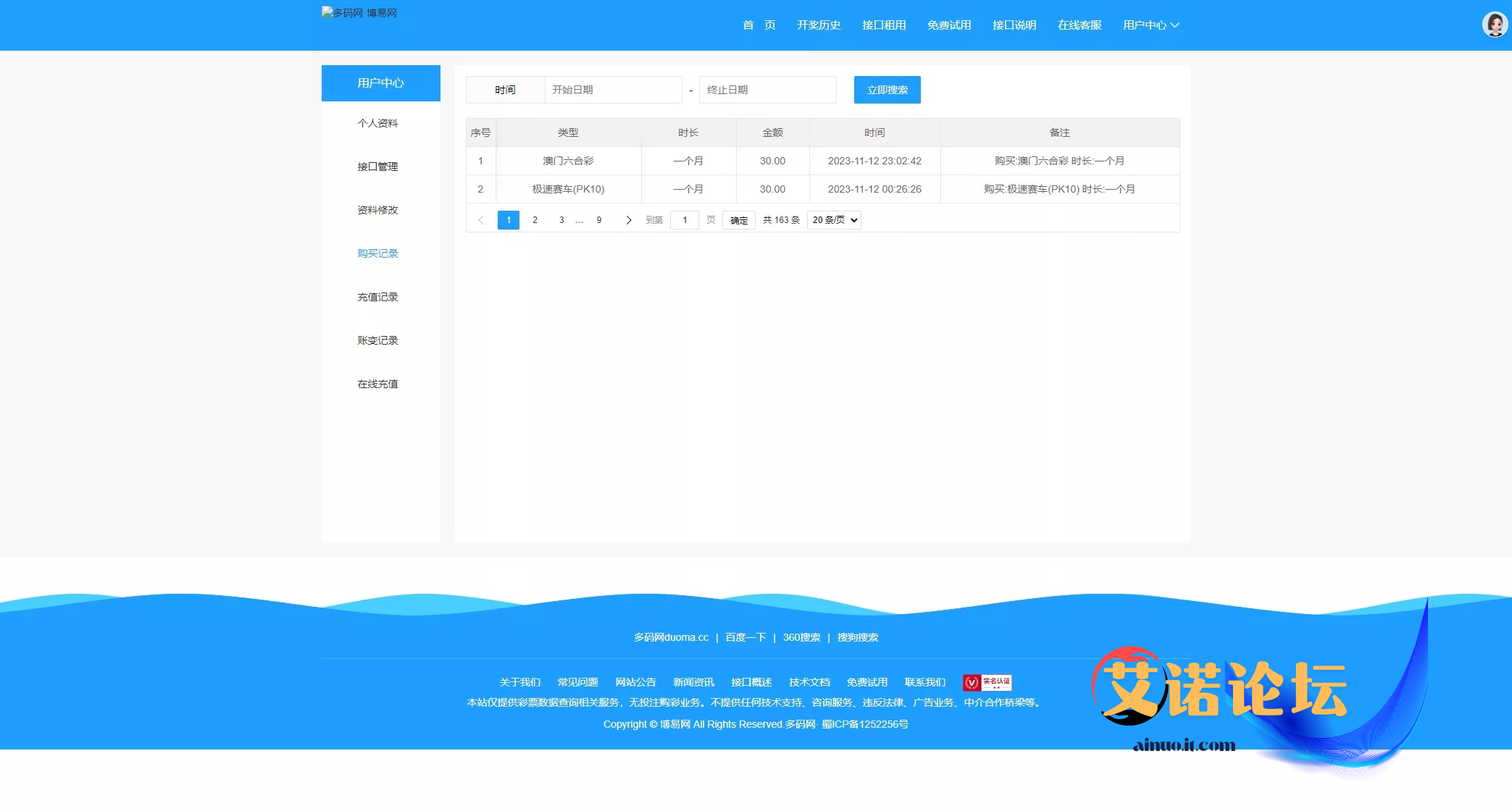Open 接口租用 in the top navigation
This screenshot has height=811, width=1512.
[x=884, y=25]
